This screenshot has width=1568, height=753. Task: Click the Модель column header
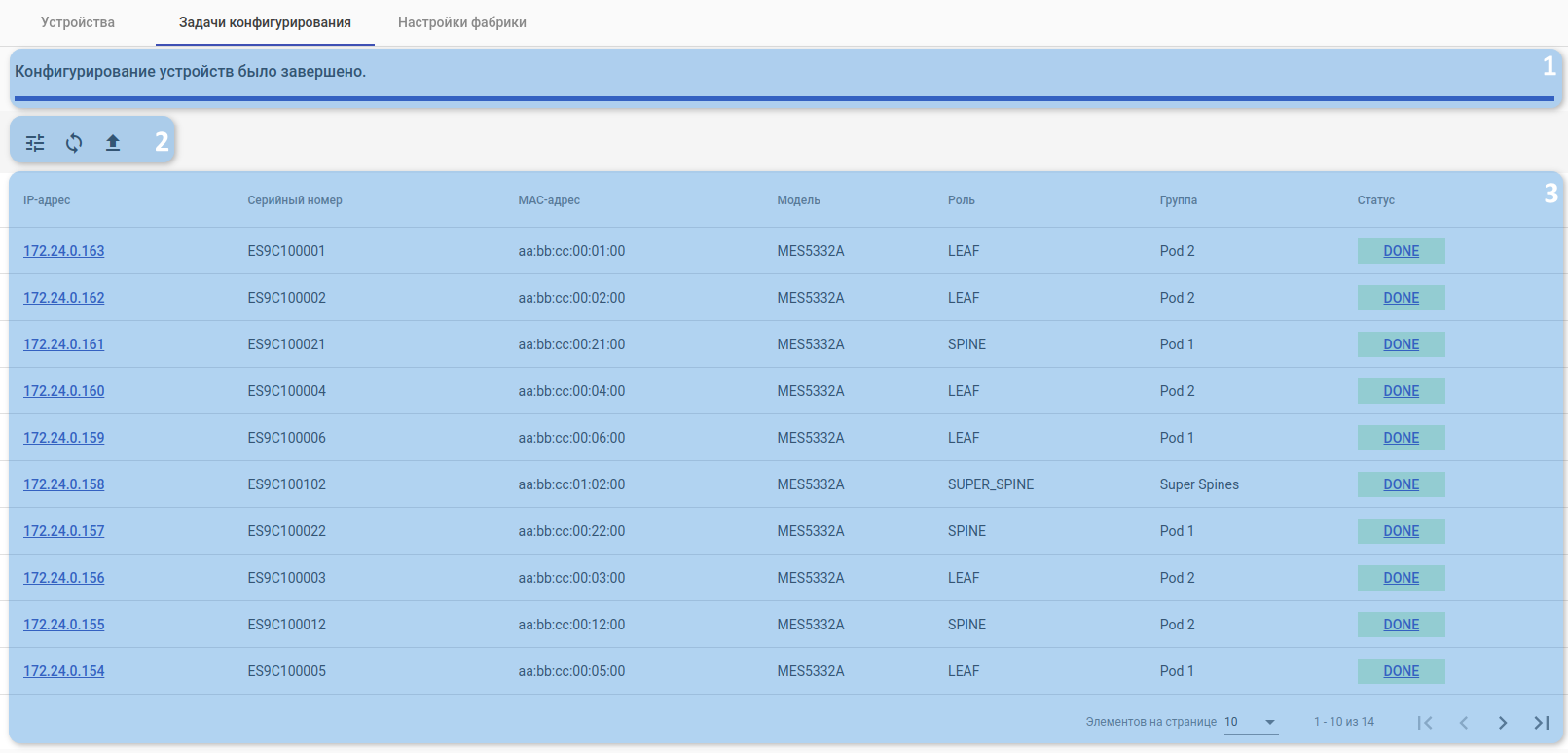tap(798, 200)
